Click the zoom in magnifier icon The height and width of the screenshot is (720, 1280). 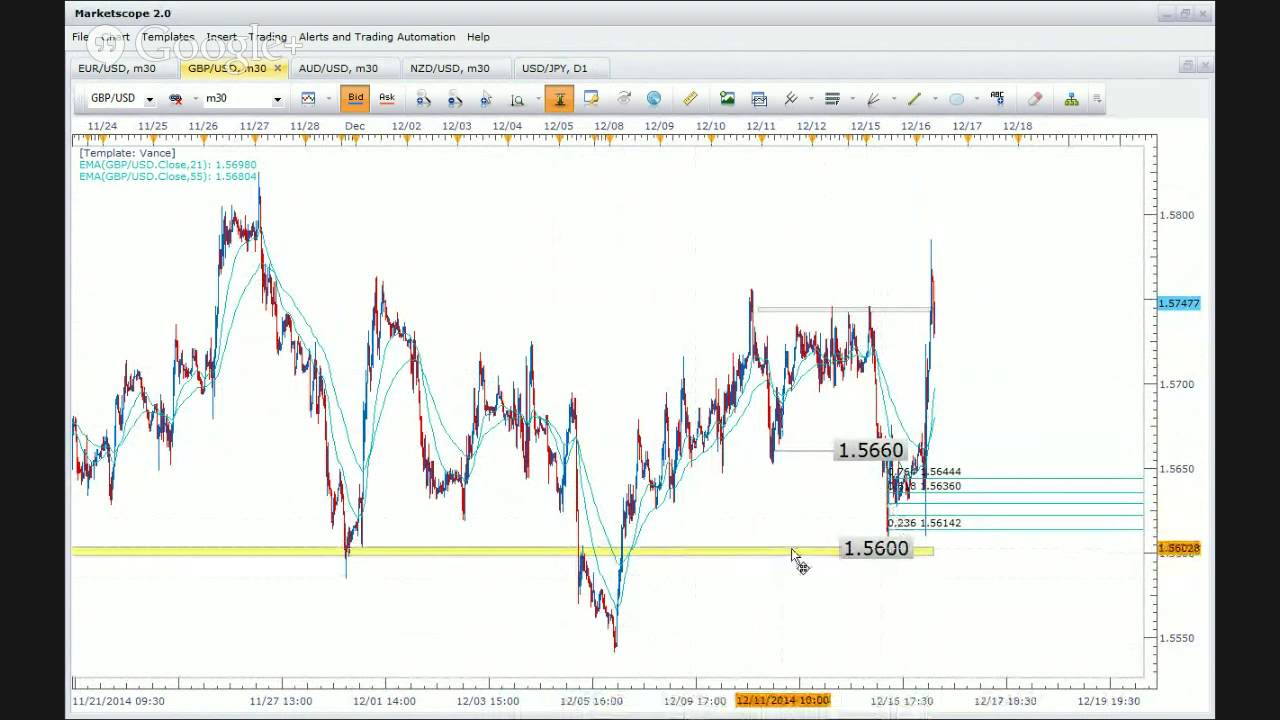(423, 98)
